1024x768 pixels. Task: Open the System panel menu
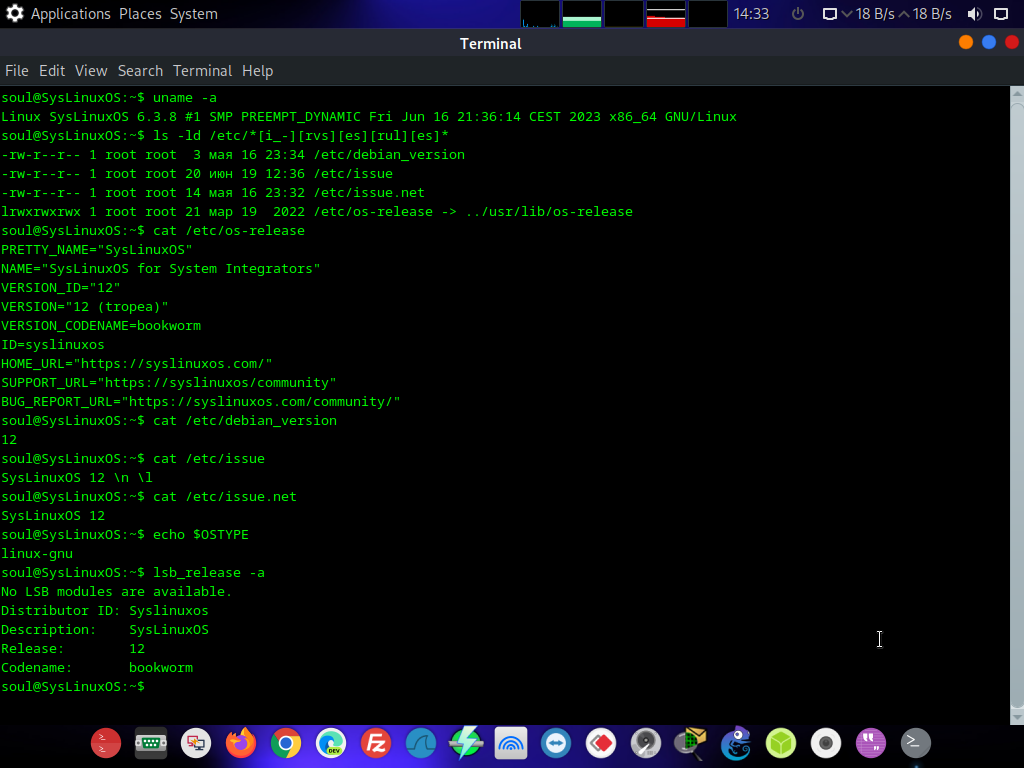(194, 14)
